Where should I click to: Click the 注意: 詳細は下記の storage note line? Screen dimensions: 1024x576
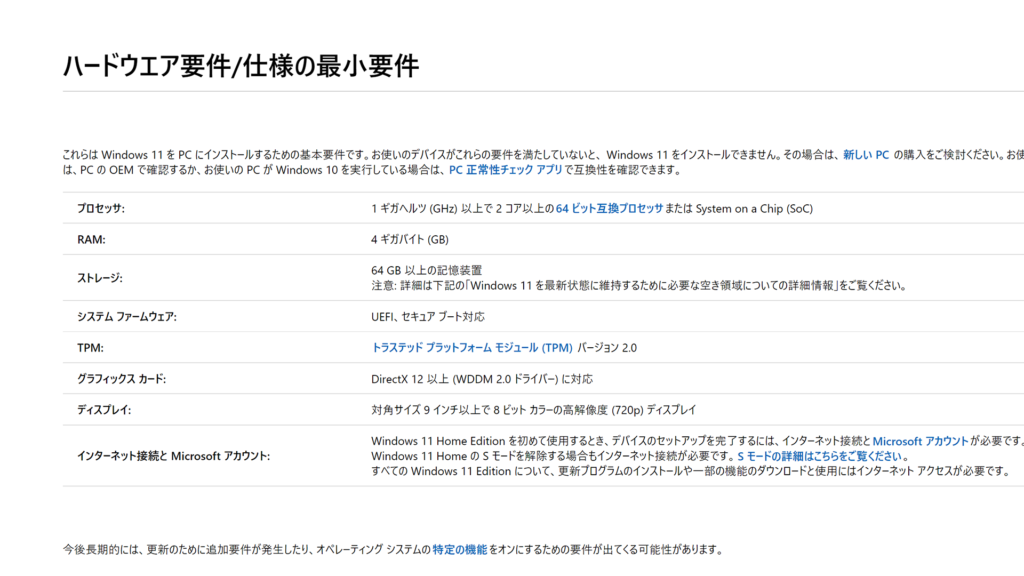pos(639,285)
